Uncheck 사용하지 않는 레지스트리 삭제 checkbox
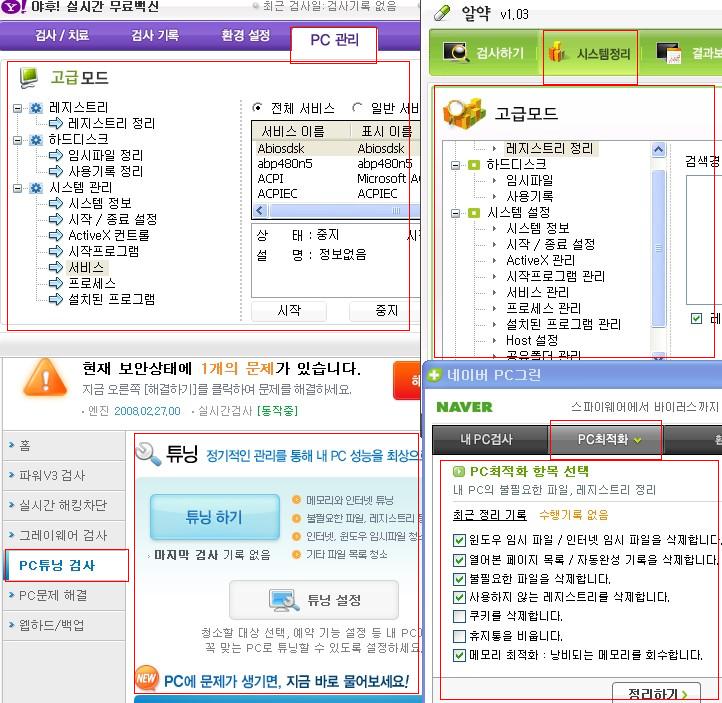722x703 pixels. 459,598
